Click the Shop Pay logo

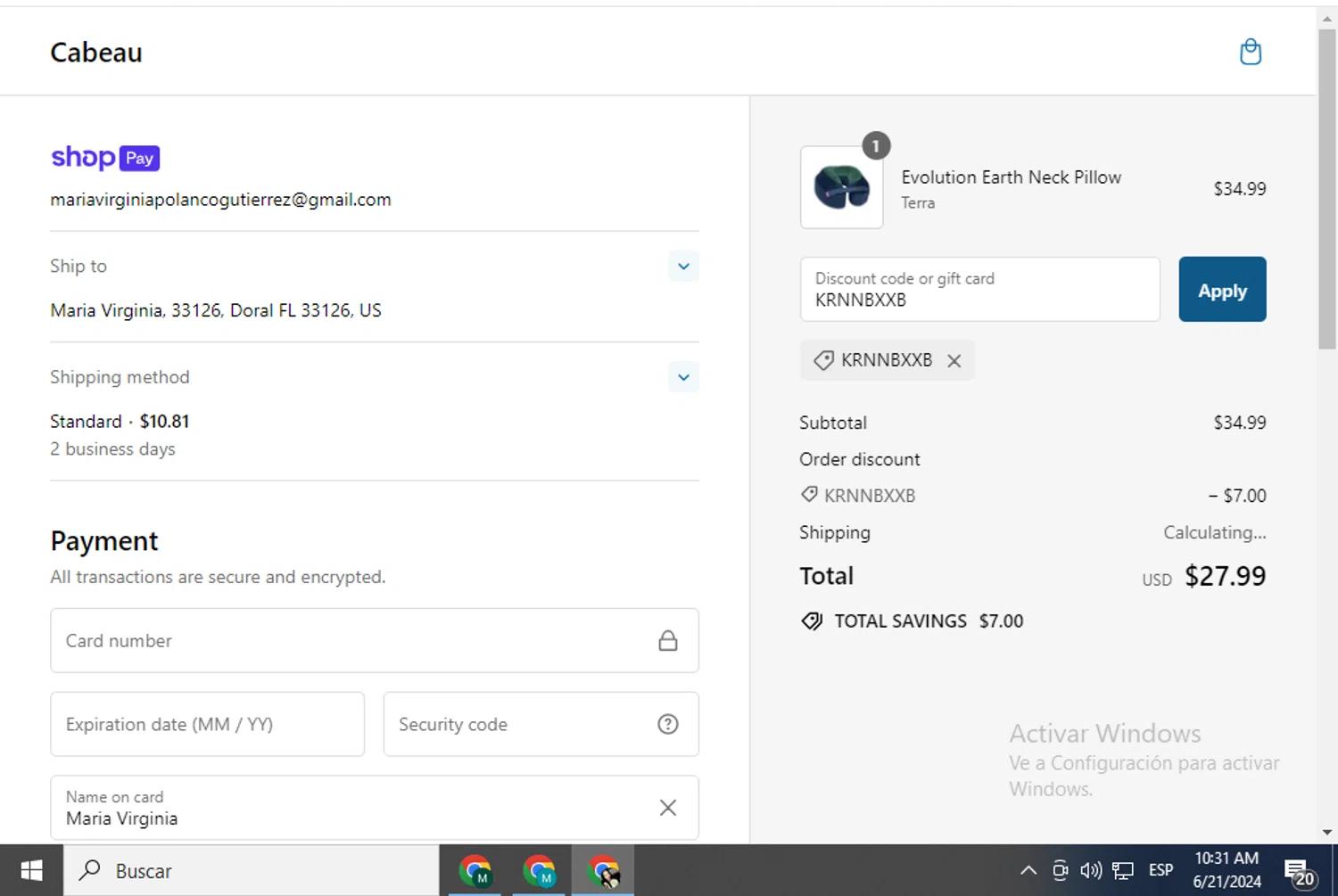tap(105, 158)
